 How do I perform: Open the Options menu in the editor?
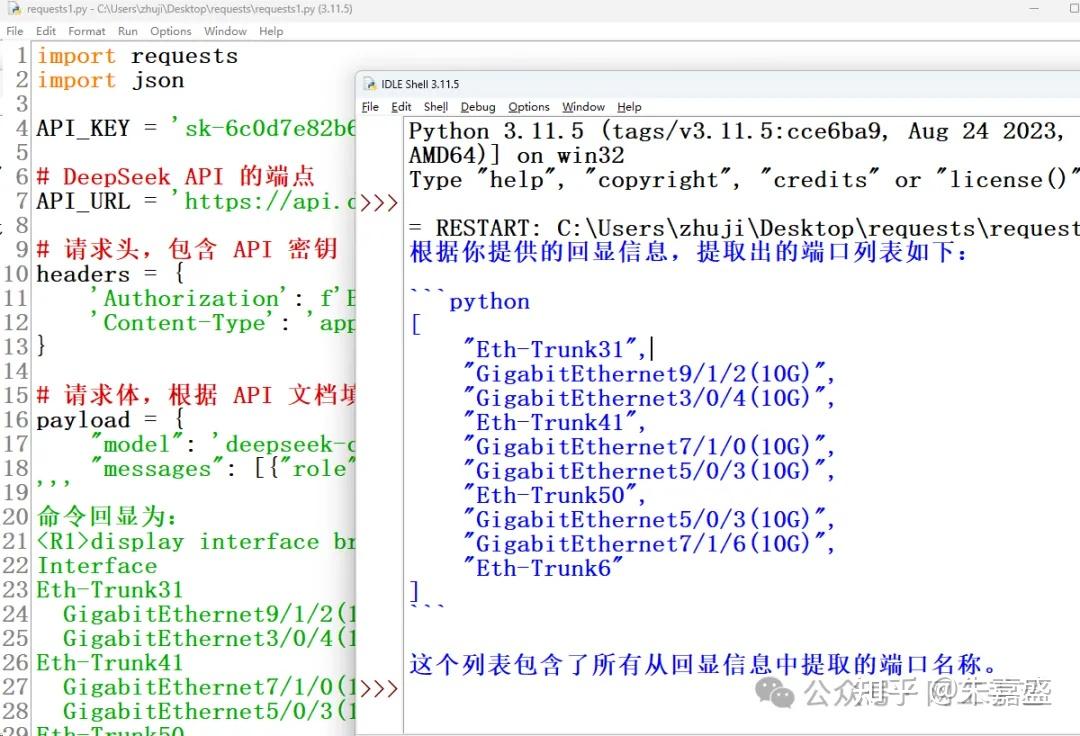point(170,31)
